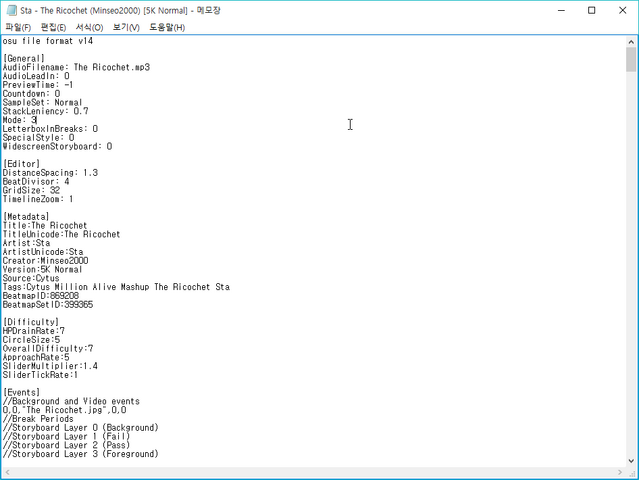The image size is (639, 480).
Task: Click the 'Version:5K Normal' line
Action: [42, 270]
